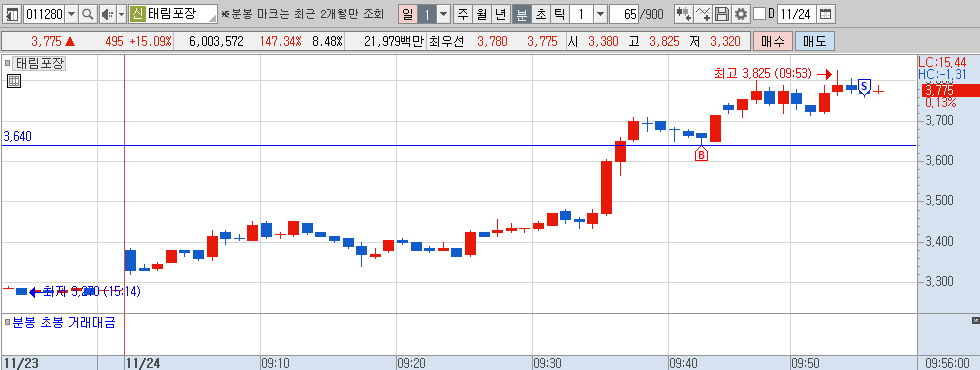The image size is (980, 370).
Task: Open chart settings gear icon
Action: 741,14
